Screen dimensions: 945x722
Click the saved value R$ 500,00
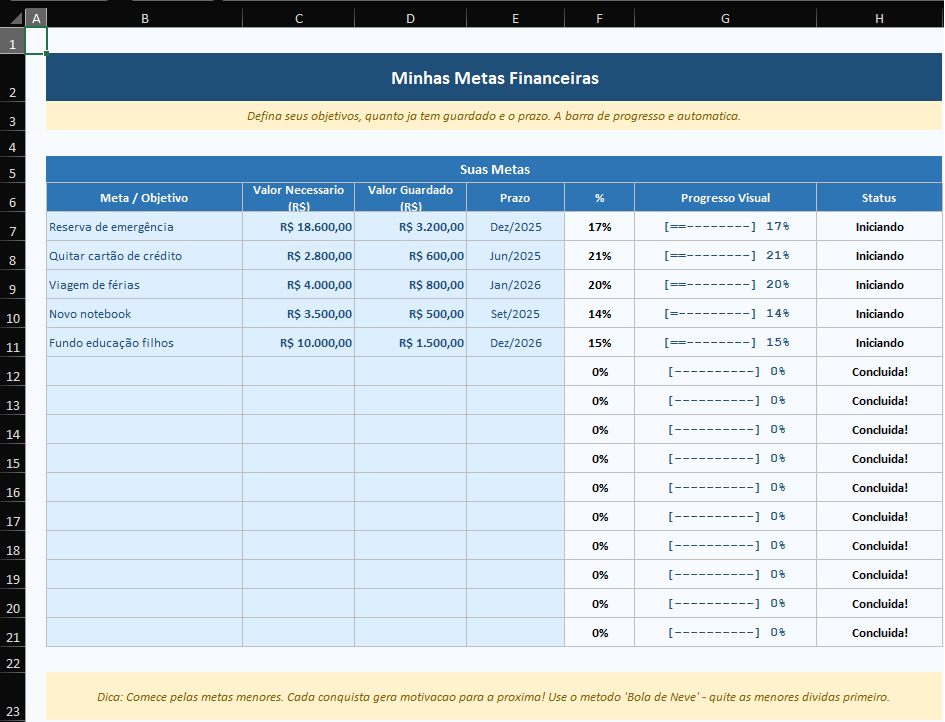pyautogui.click(x=410, y=313)
